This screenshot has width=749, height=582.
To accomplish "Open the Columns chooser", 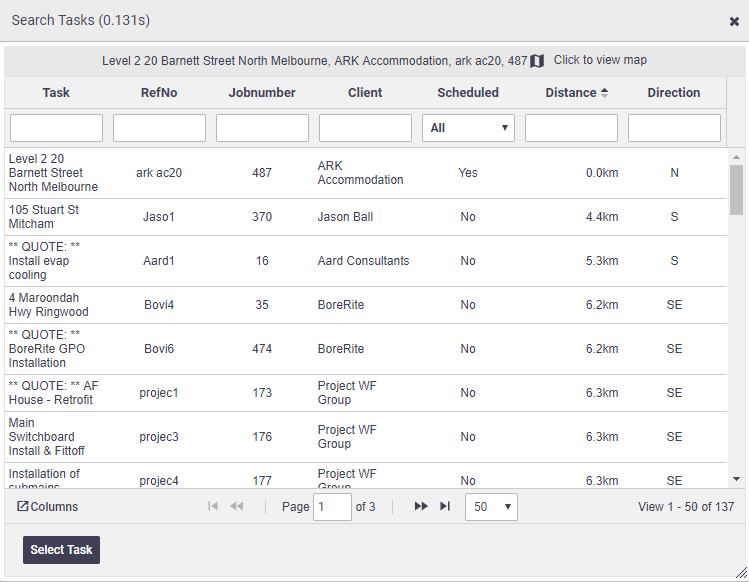I will click(47, 507).
